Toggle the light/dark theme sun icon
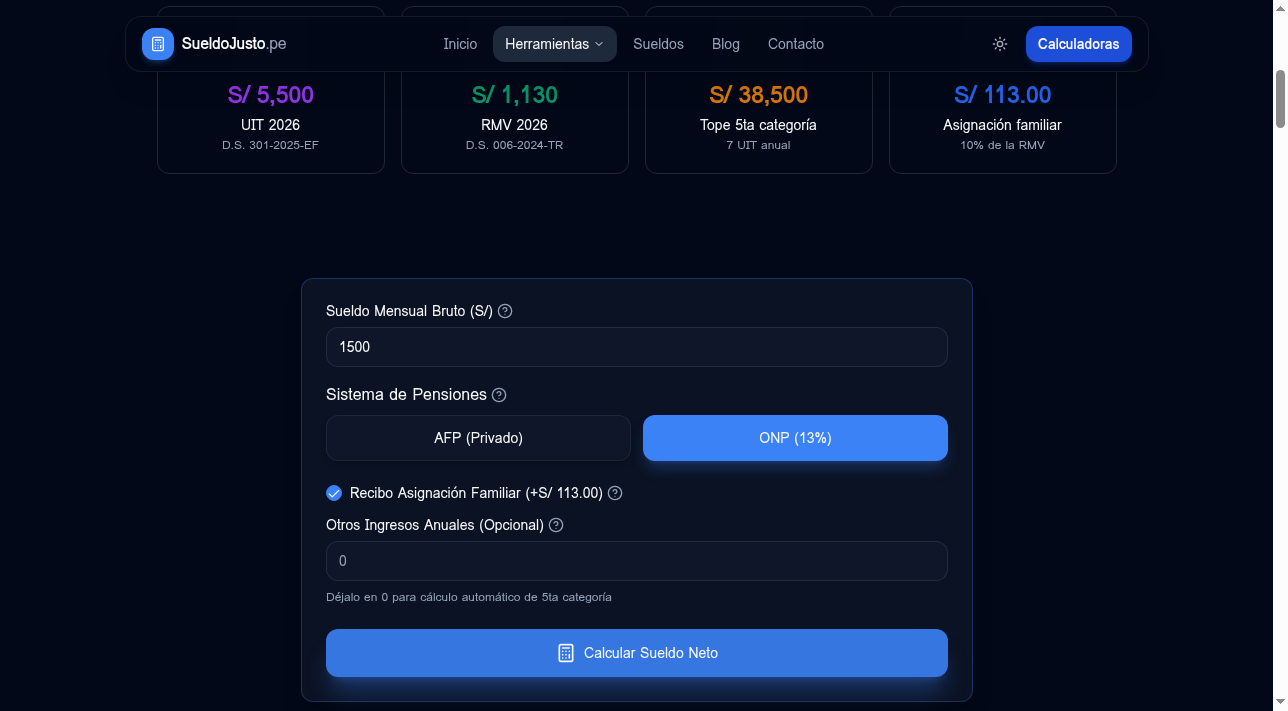The image size is (1288, 711). click(1000, 44)
